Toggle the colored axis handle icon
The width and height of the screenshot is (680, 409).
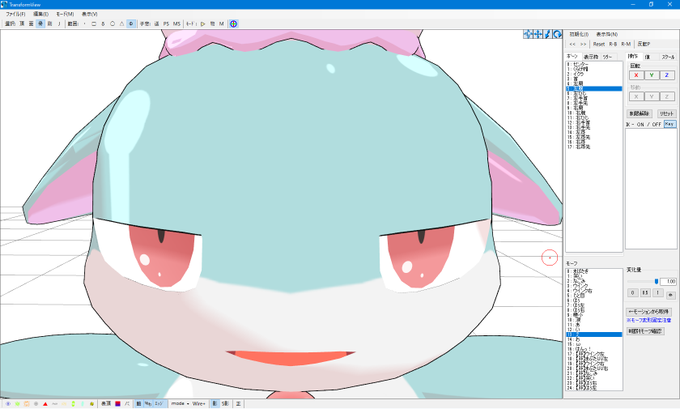coord(233,24)
